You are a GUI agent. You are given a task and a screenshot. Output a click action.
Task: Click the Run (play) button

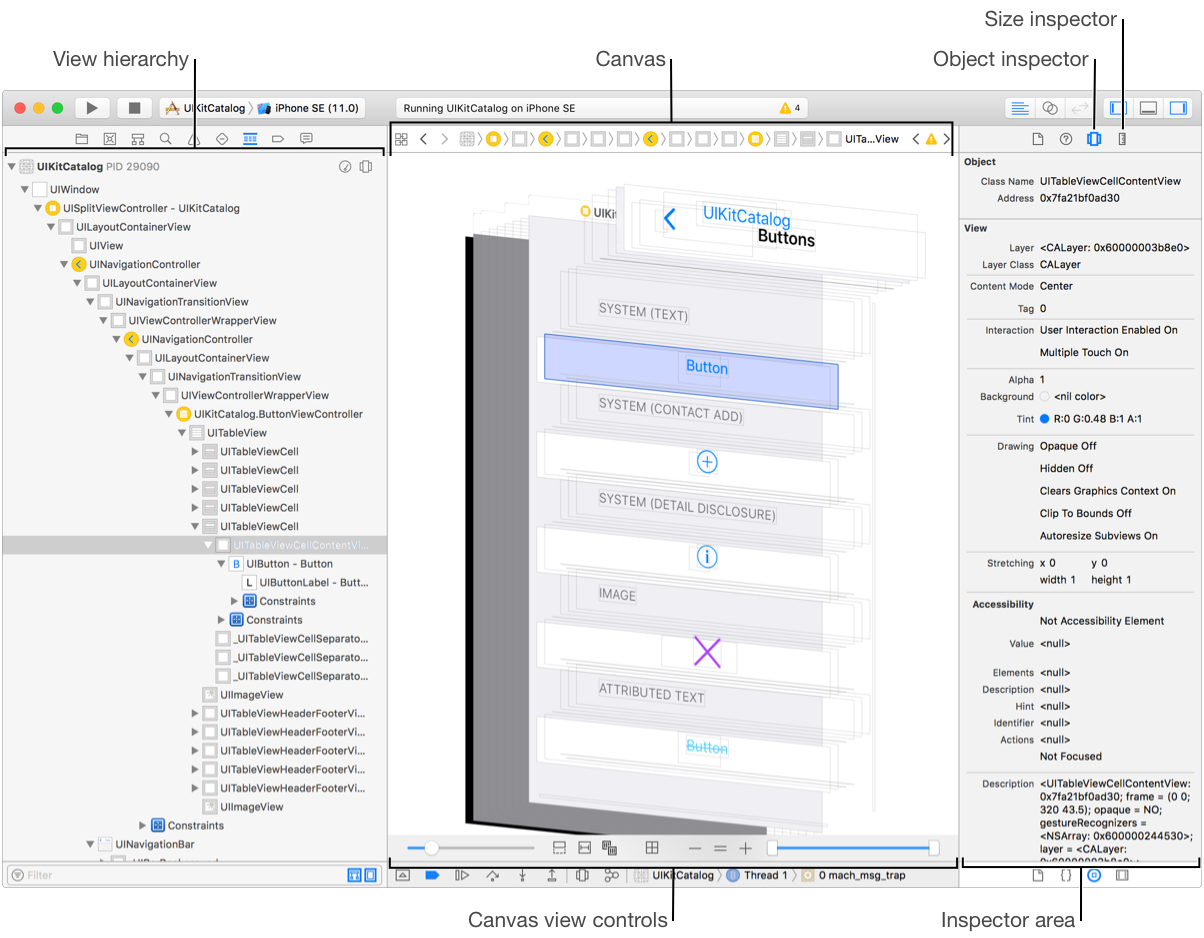point(92,108)
